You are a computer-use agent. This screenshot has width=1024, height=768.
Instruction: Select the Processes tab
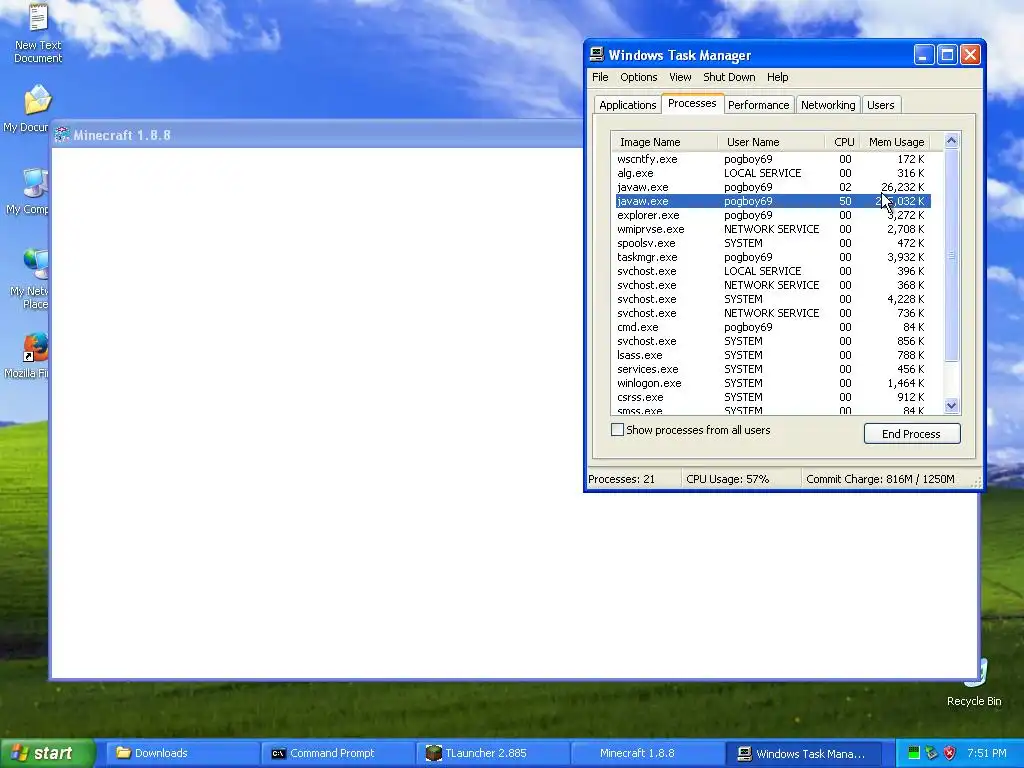(x=692, y=103)
